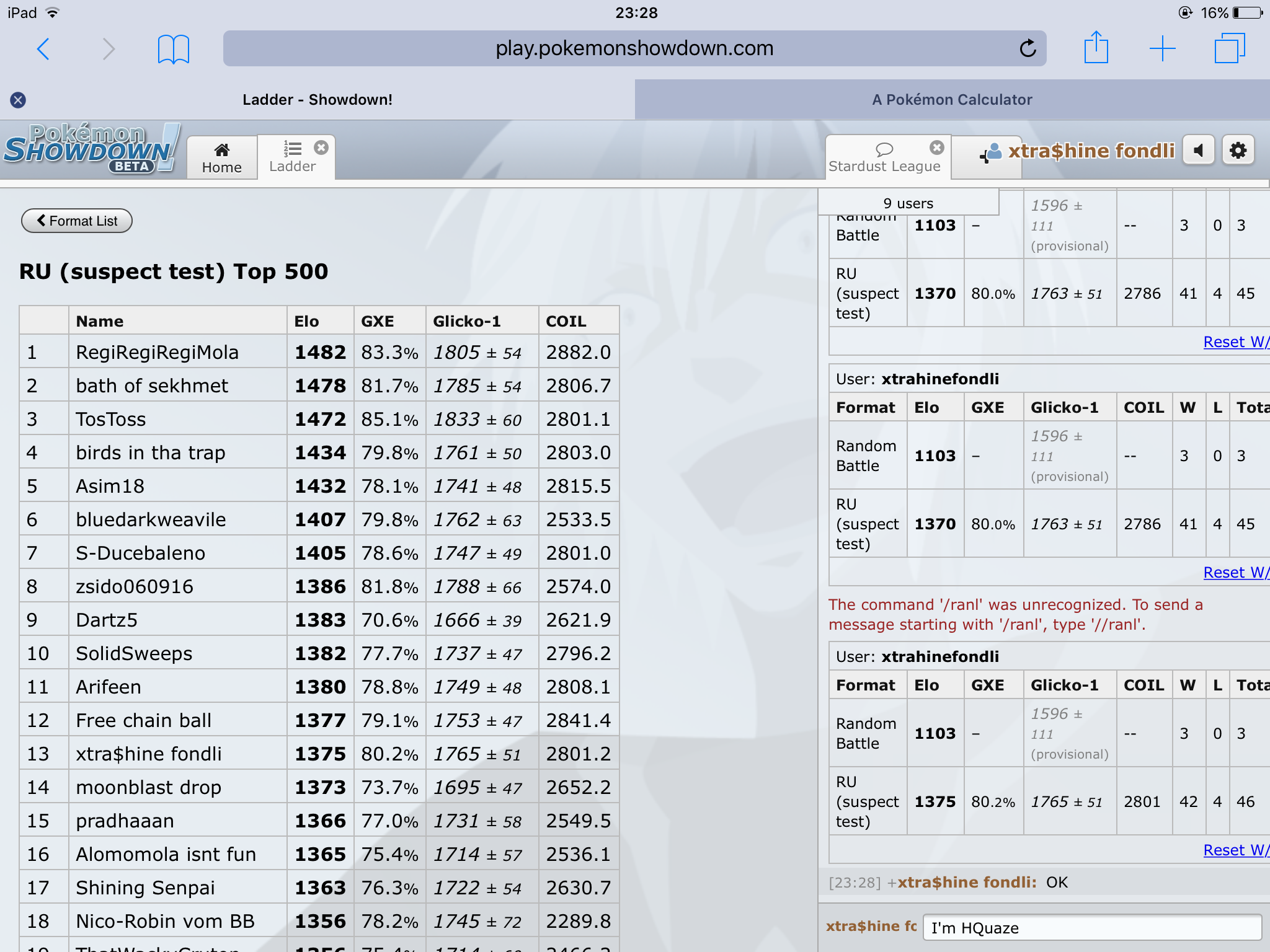Show all Safari tabs overview icon
This screenshot has height=952, width=1270.
(1229, 48)
